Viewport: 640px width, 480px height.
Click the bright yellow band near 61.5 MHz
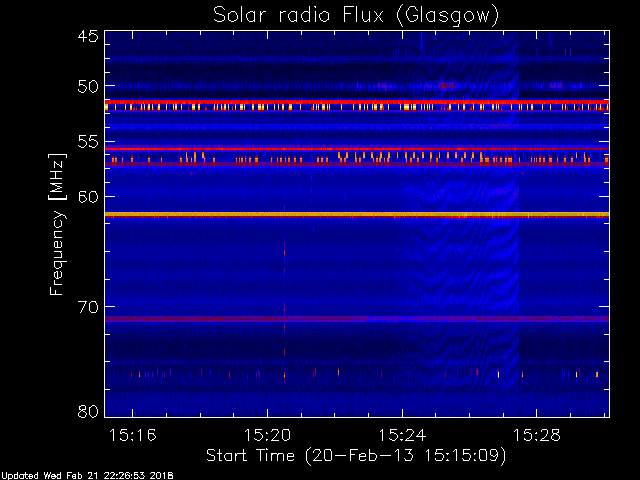[x=357, y=214]
